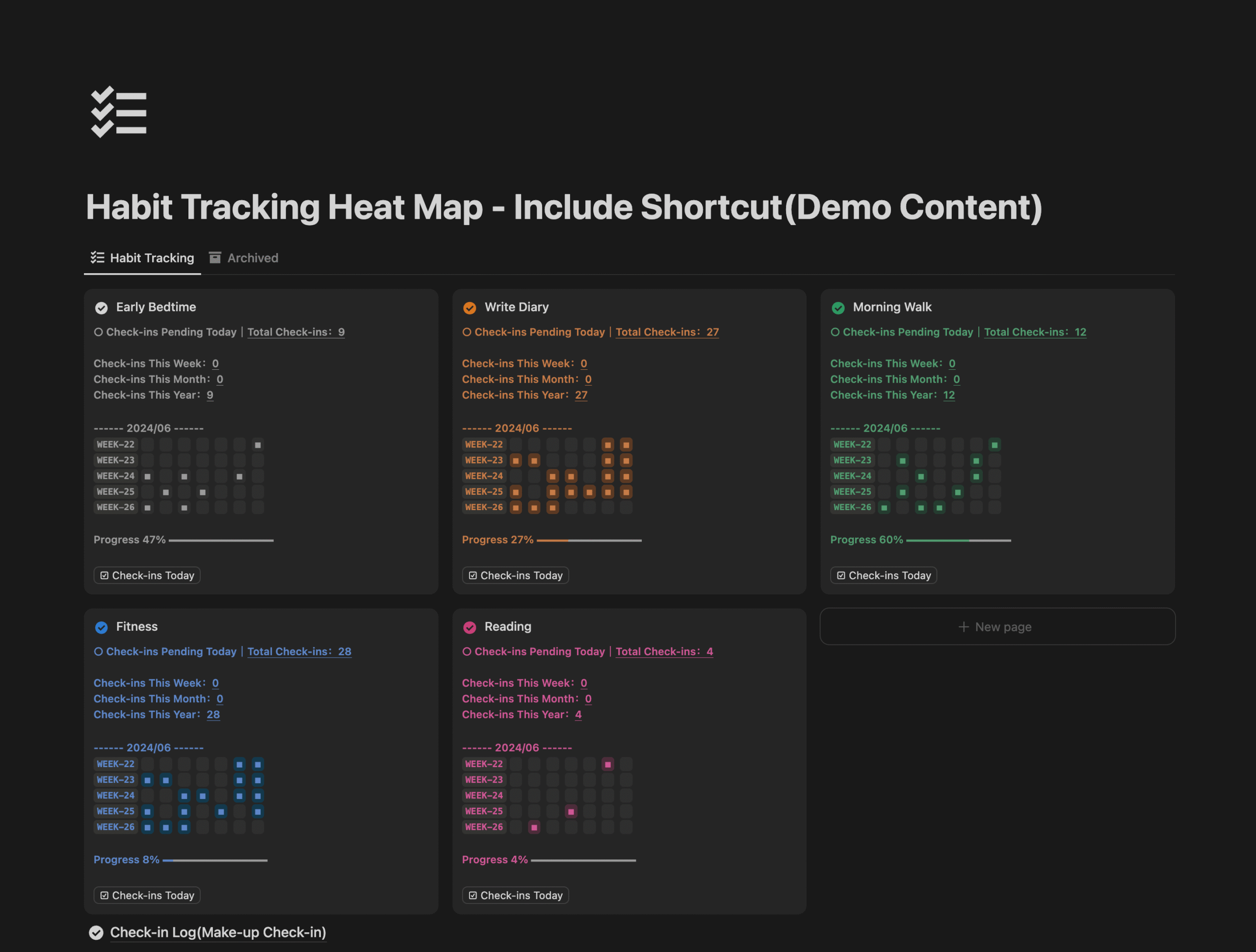The image size is (1256, 952).
Task: Click the plus icon in New page
Action: [964, 627]
